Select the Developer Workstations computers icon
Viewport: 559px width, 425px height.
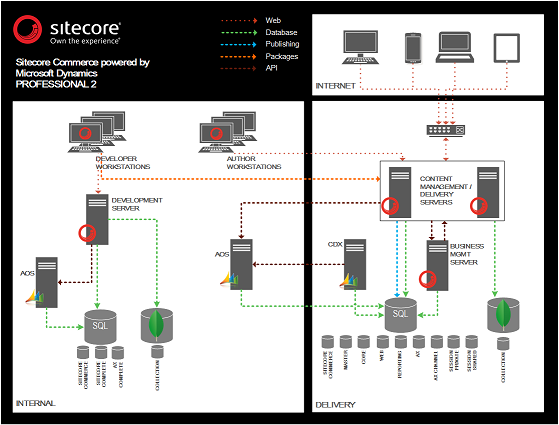point(97,132)
